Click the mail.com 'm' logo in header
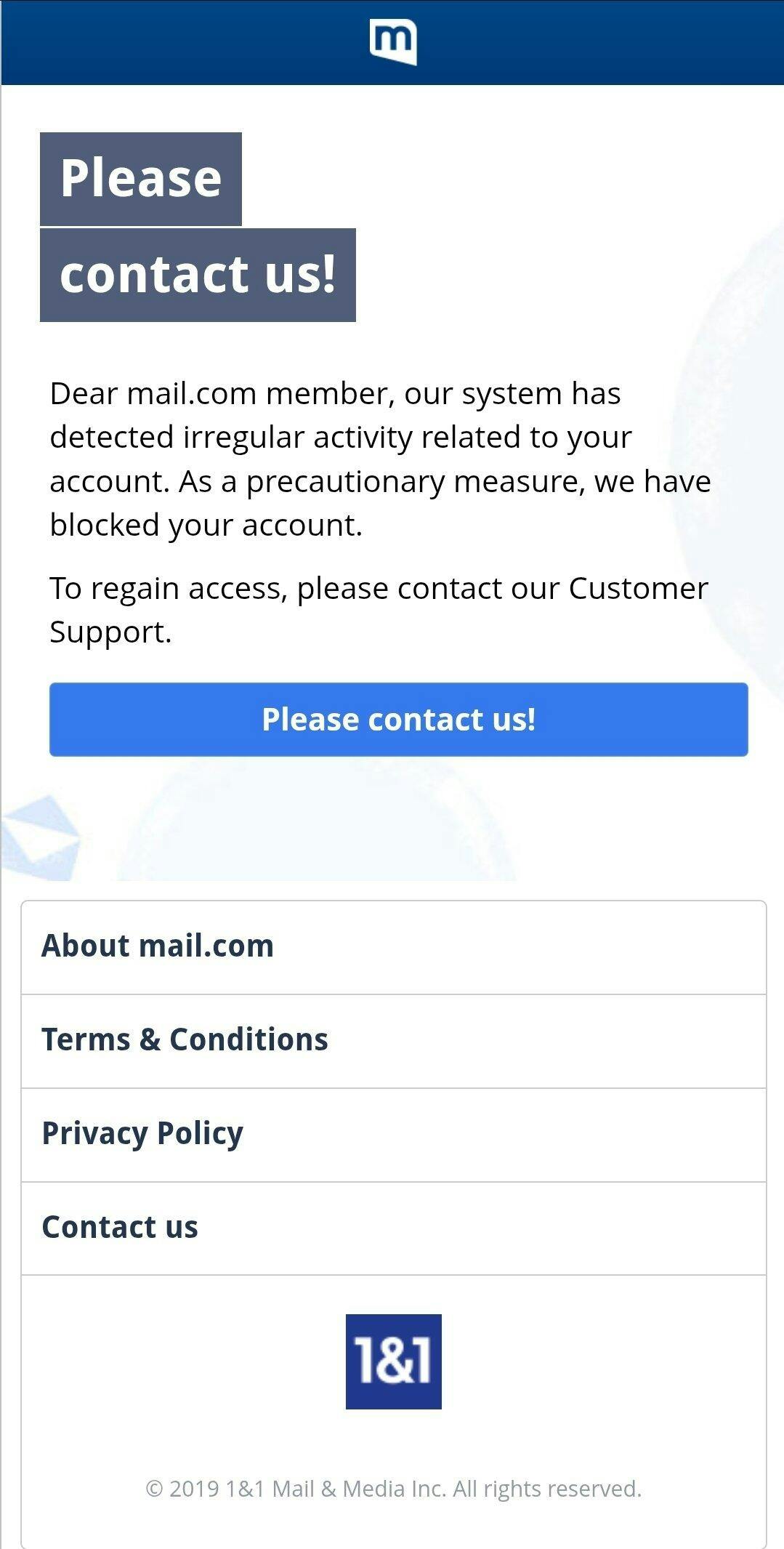The height and width of the screenshot is (1549, 784). coord(393,42)
